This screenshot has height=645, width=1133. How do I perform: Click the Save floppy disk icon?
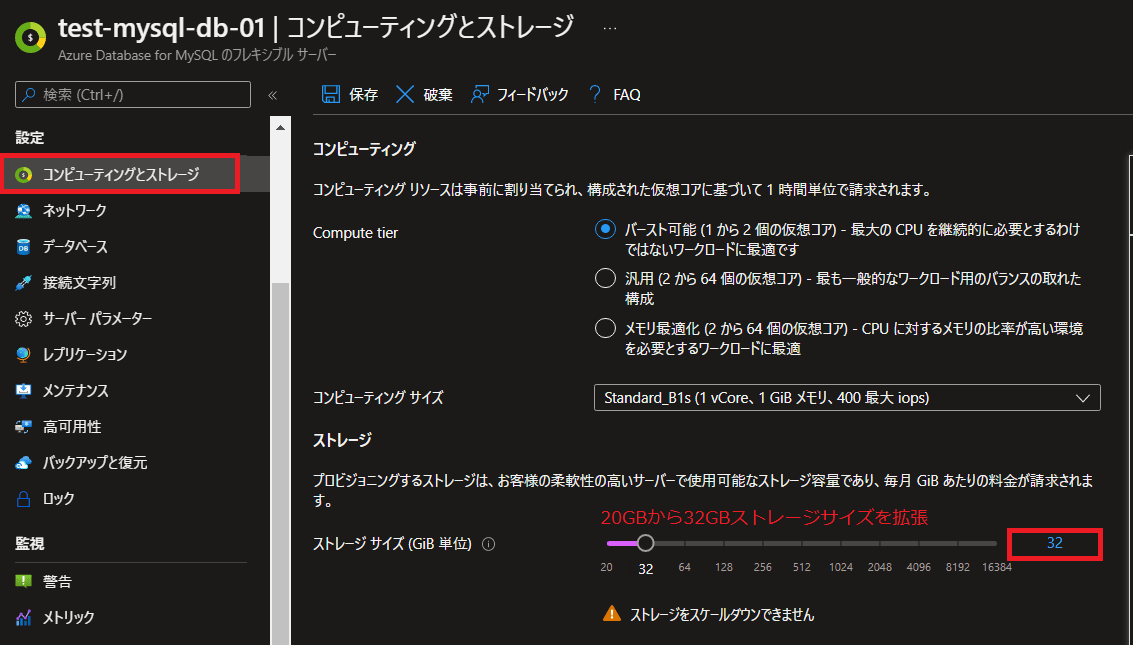tap(331, 95)
